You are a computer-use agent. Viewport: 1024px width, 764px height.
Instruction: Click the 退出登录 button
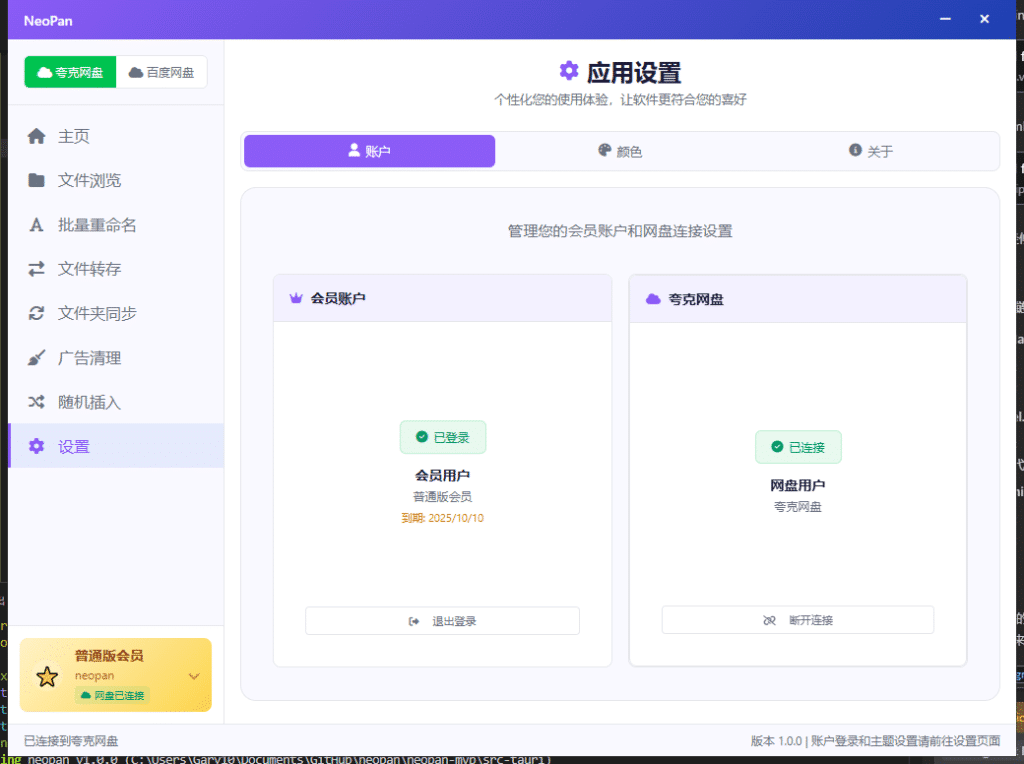coord(442,621)
